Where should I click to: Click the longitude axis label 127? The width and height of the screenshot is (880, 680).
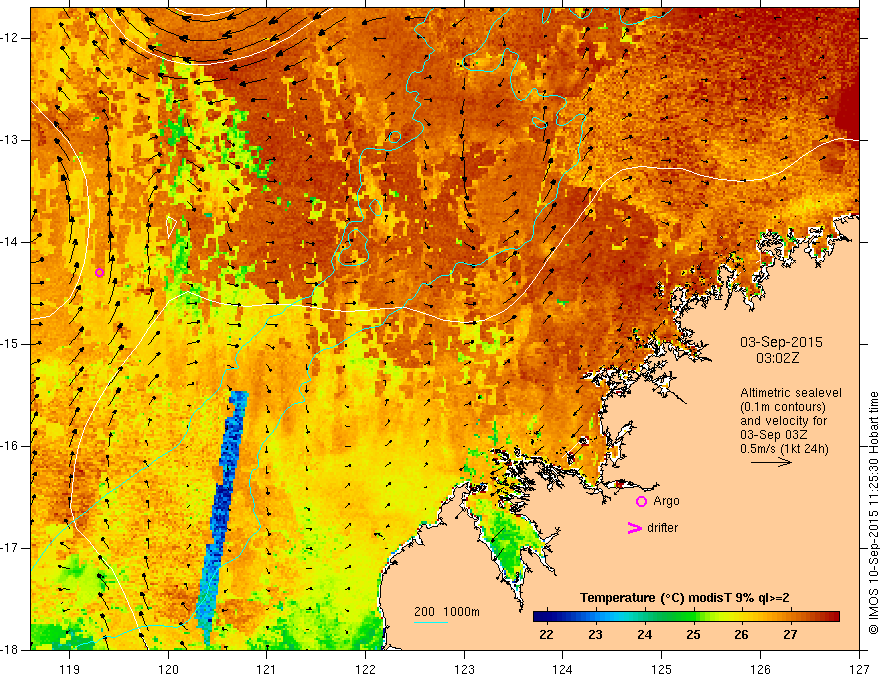pos(859,669)
